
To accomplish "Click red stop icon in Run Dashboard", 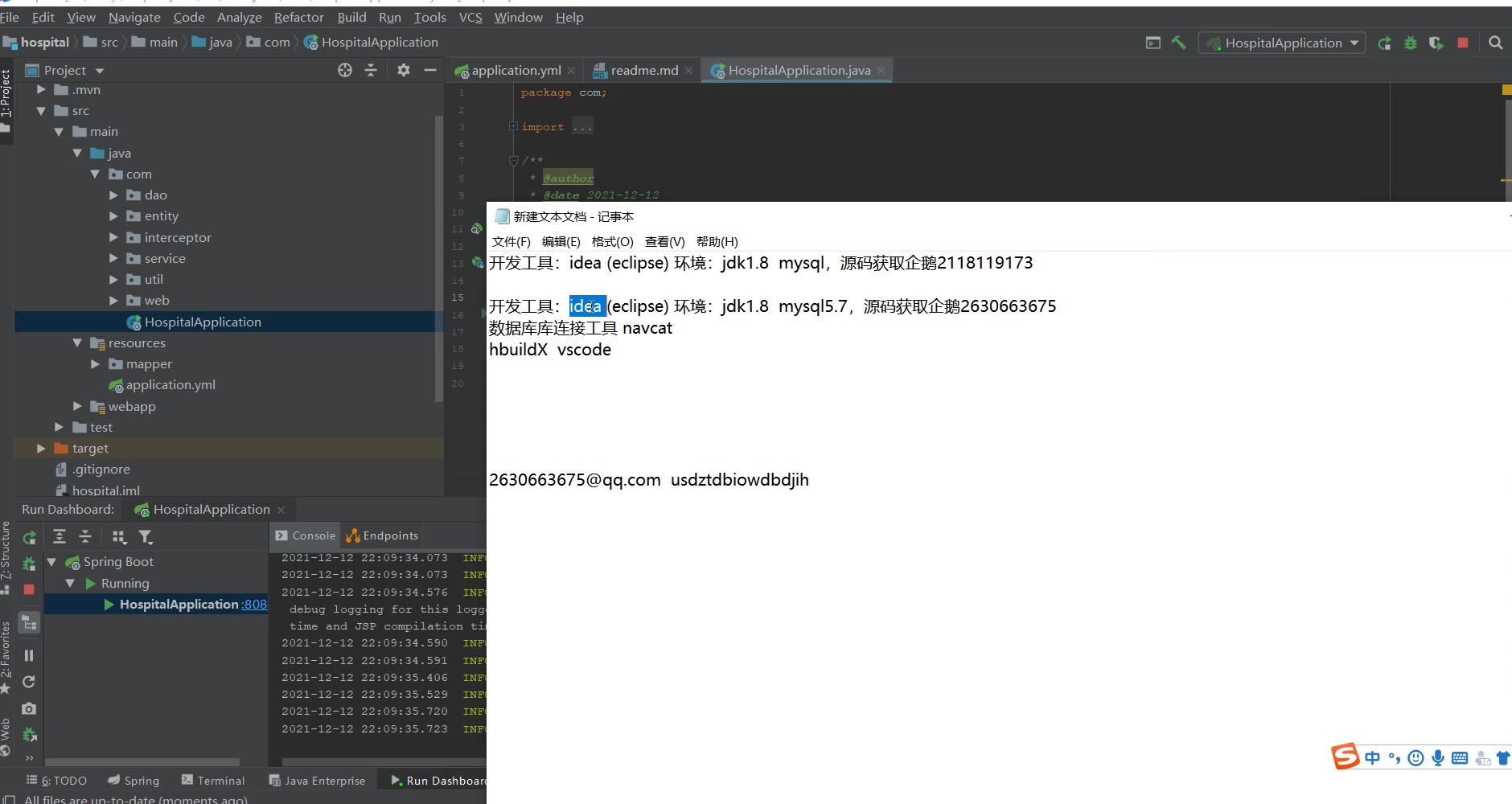I will [29, 589].
